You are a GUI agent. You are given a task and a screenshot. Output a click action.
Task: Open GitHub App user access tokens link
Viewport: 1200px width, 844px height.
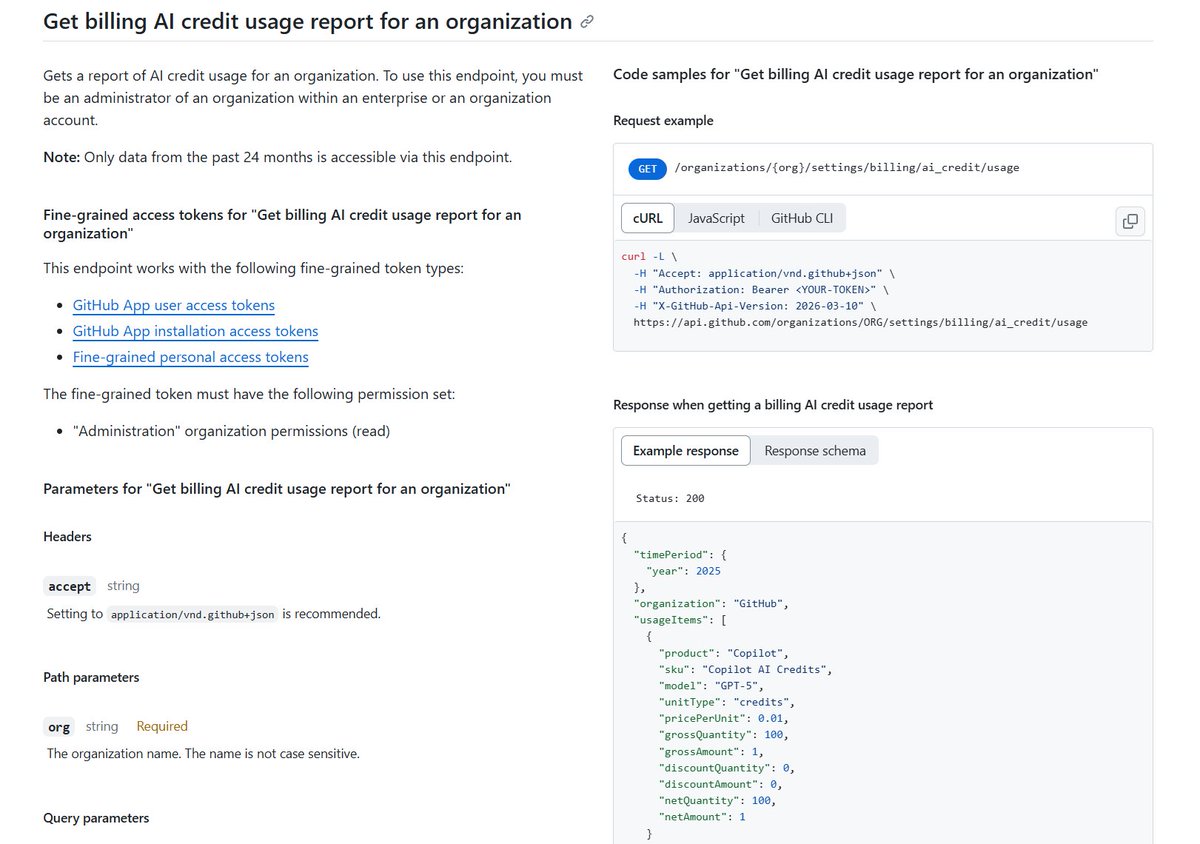[174, 305]
